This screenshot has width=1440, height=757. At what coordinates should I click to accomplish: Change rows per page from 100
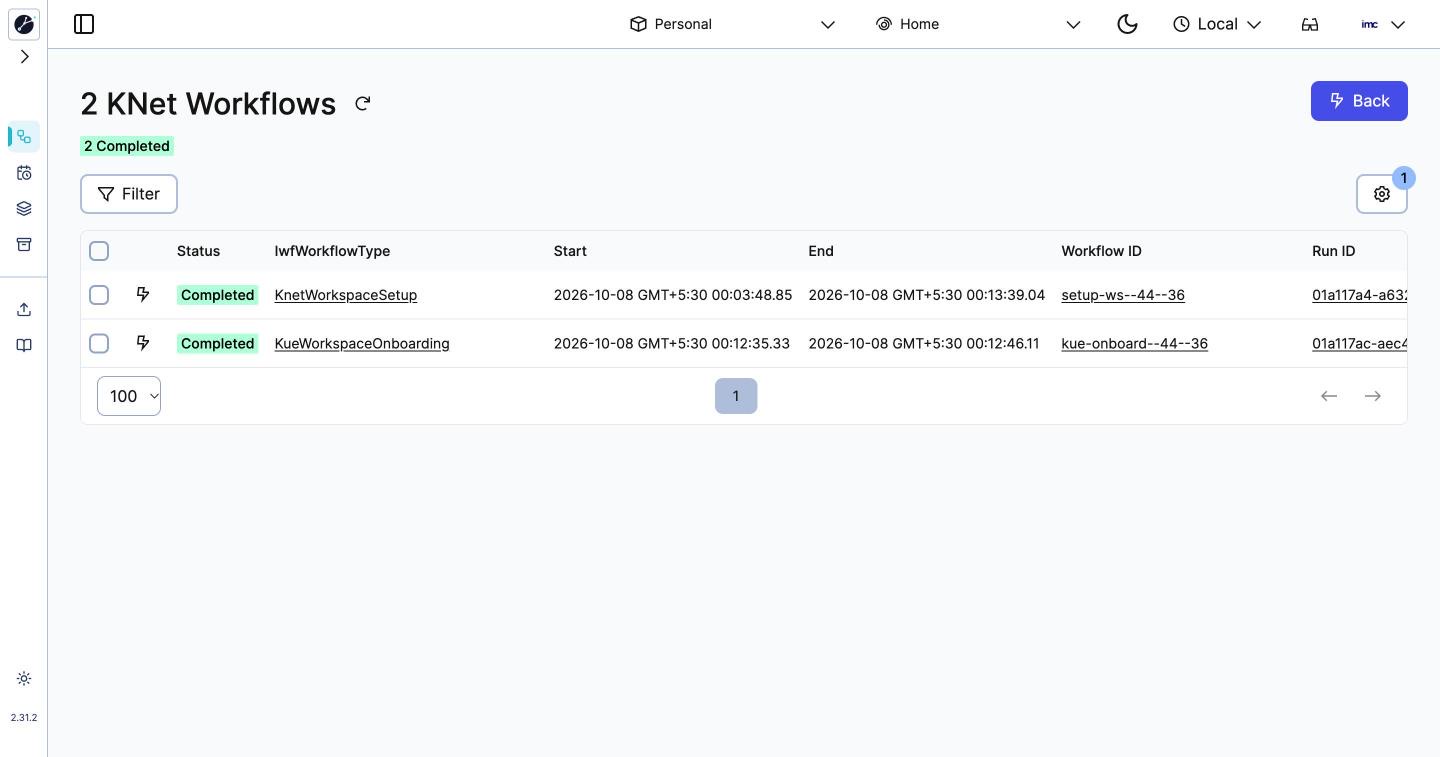129,396
